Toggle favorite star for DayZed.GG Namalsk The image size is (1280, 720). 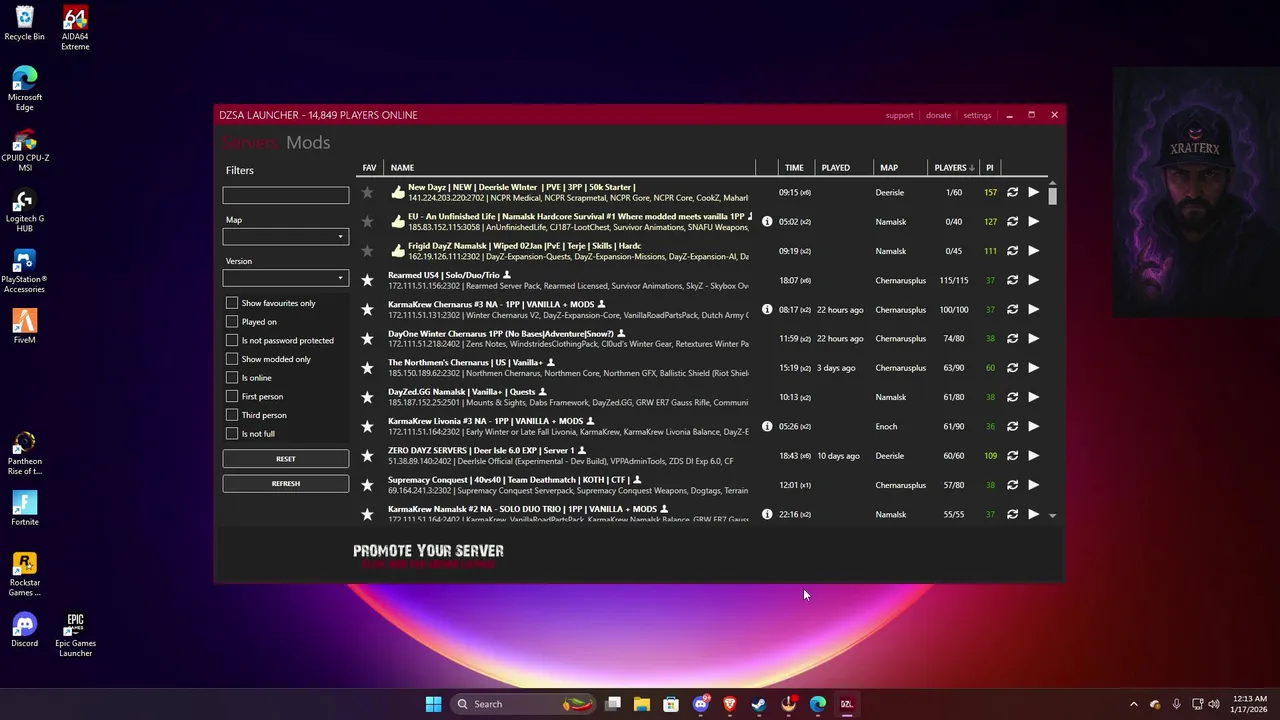[367, 397]
